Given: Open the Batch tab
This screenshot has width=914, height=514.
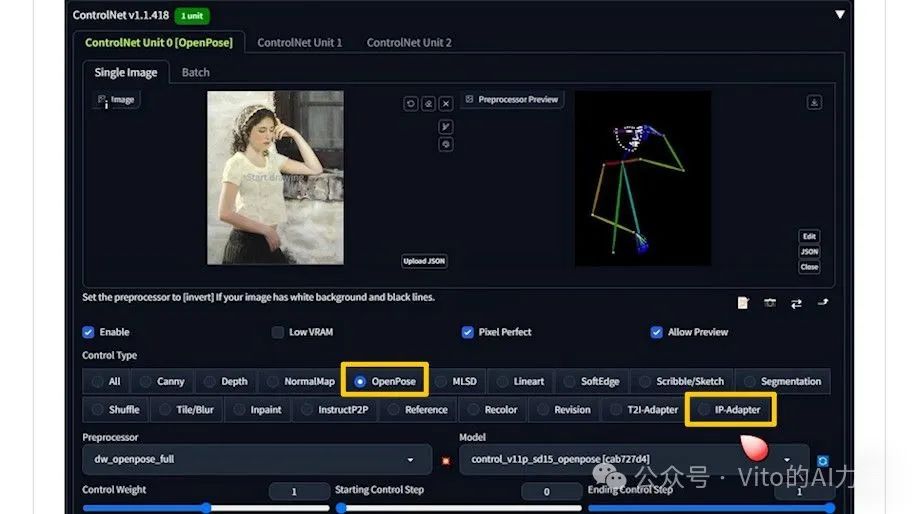Looking at the screenshot, I should (x=195, y=72).
